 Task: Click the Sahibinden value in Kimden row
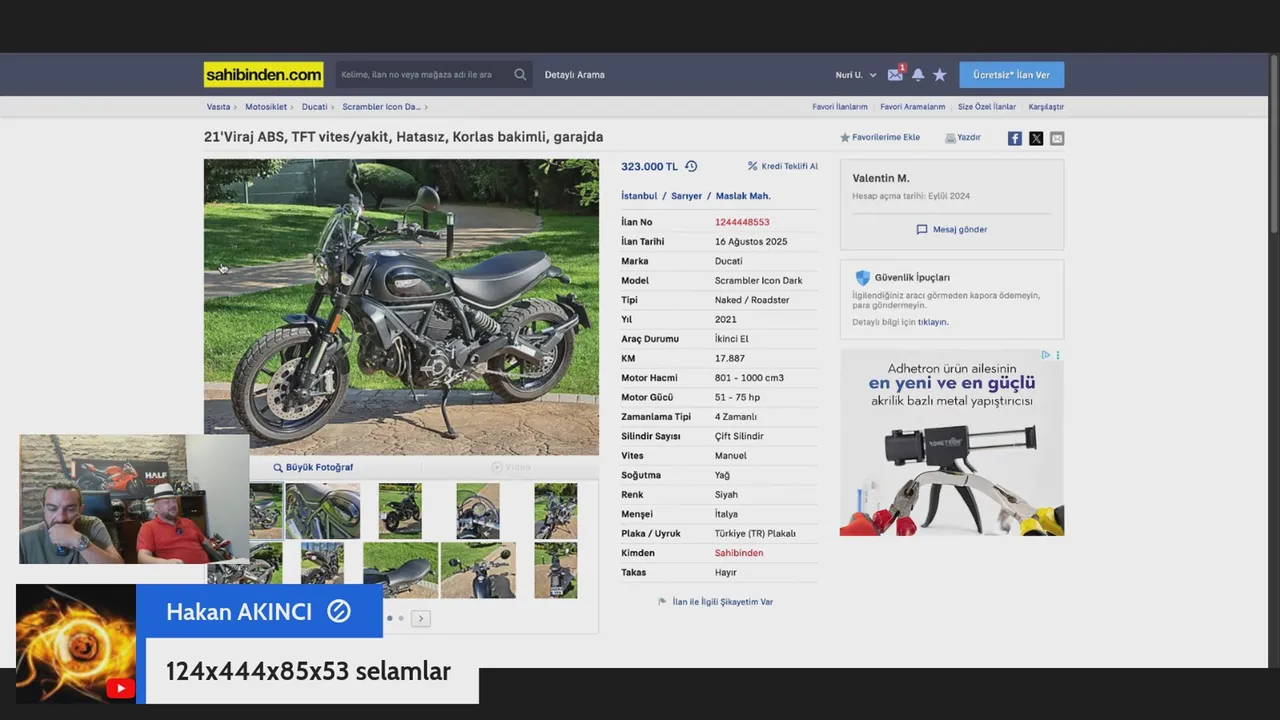click(x=739, y=553)
